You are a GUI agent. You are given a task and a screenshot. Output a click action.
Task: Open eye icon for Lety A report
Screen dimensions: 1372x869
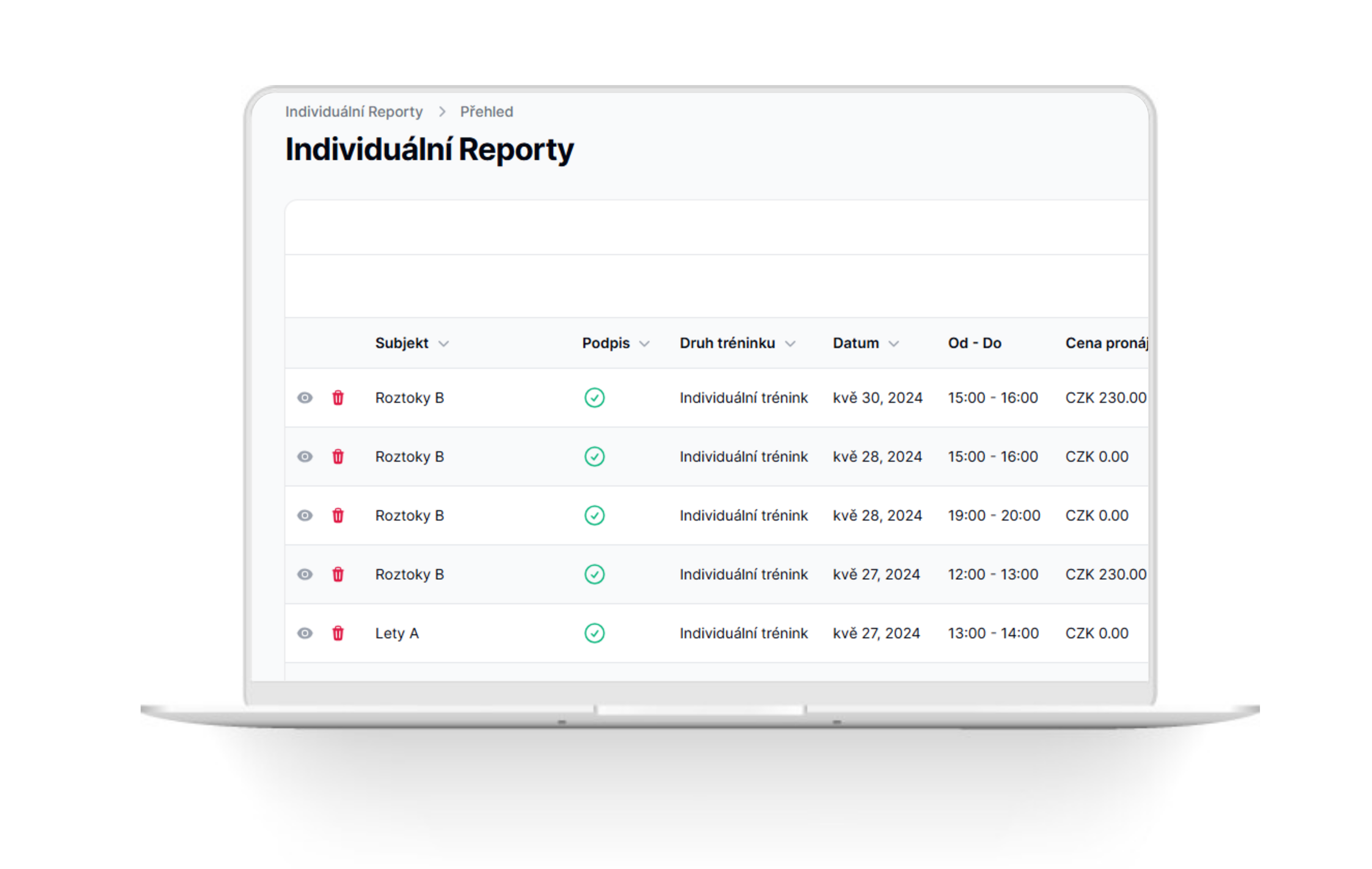point(305,633)
